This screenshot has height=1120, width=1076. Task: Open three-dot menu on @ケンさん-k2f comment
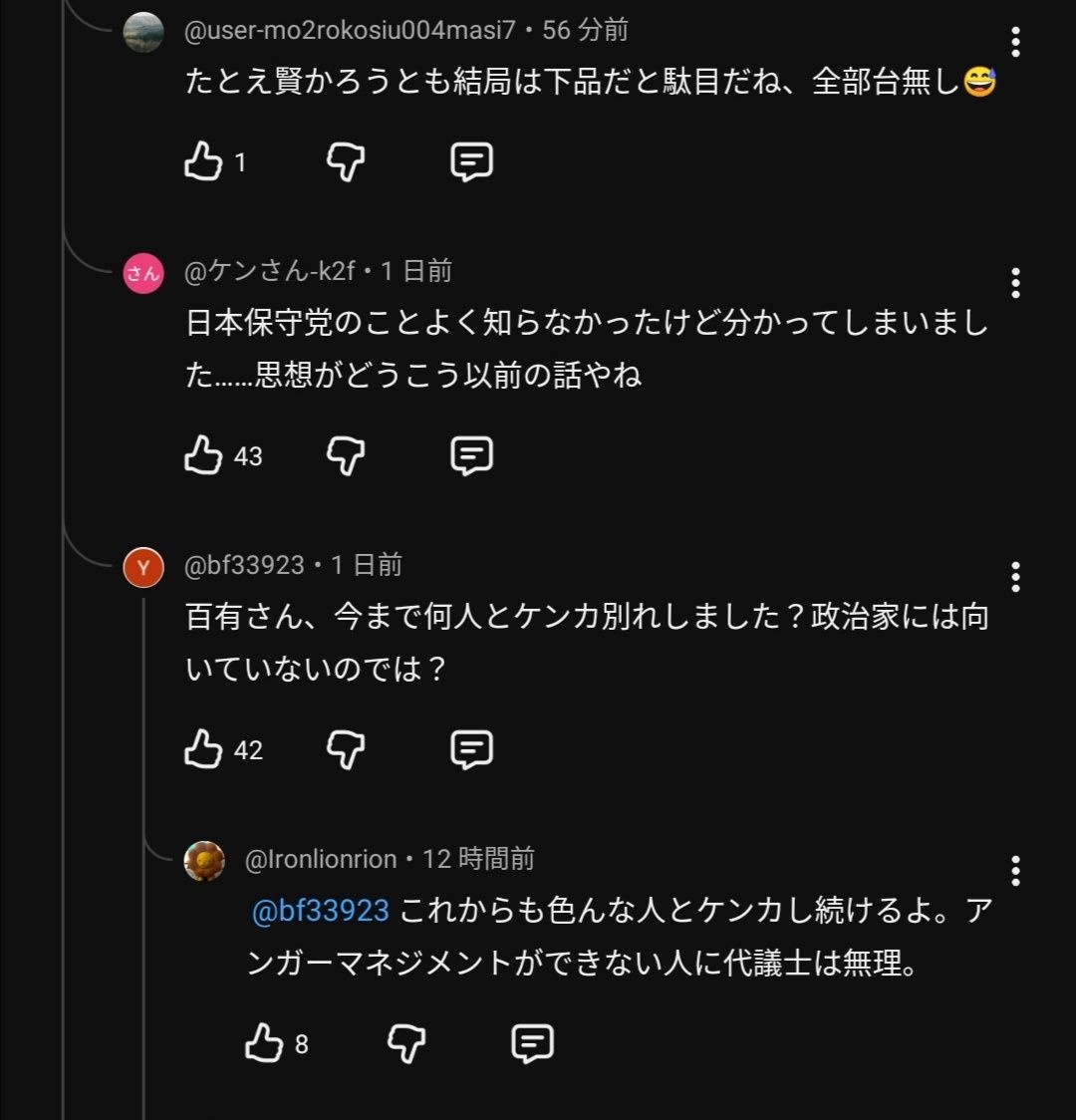coord(1015,283)
